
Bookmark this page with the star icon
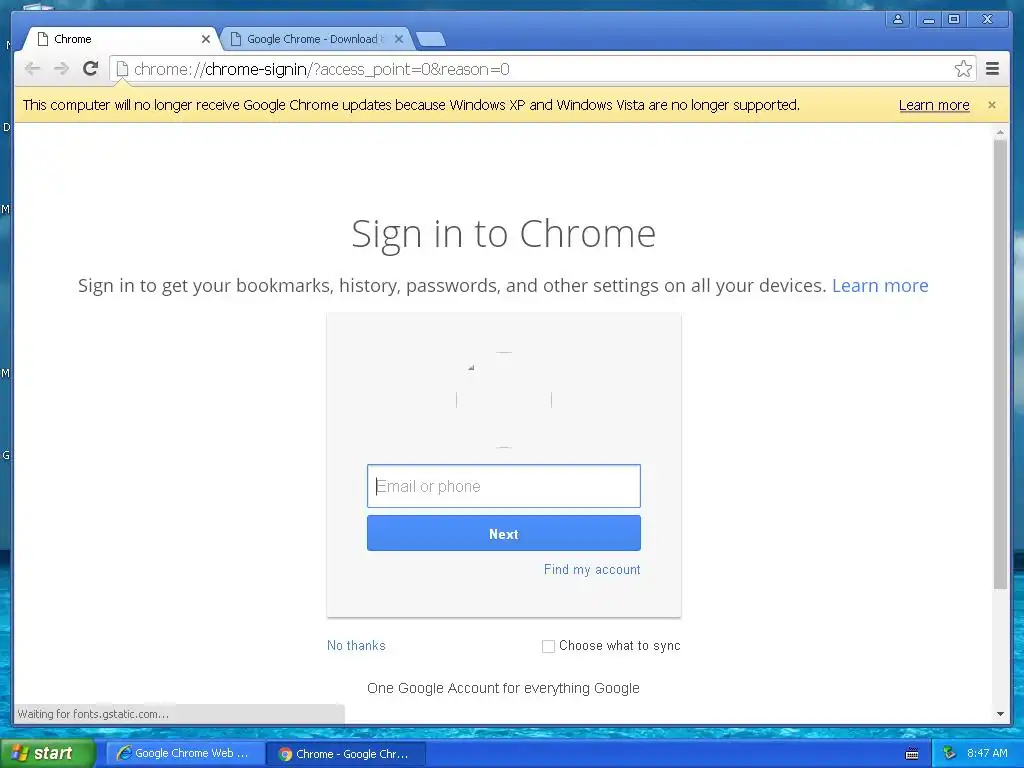tap(963, 69)
